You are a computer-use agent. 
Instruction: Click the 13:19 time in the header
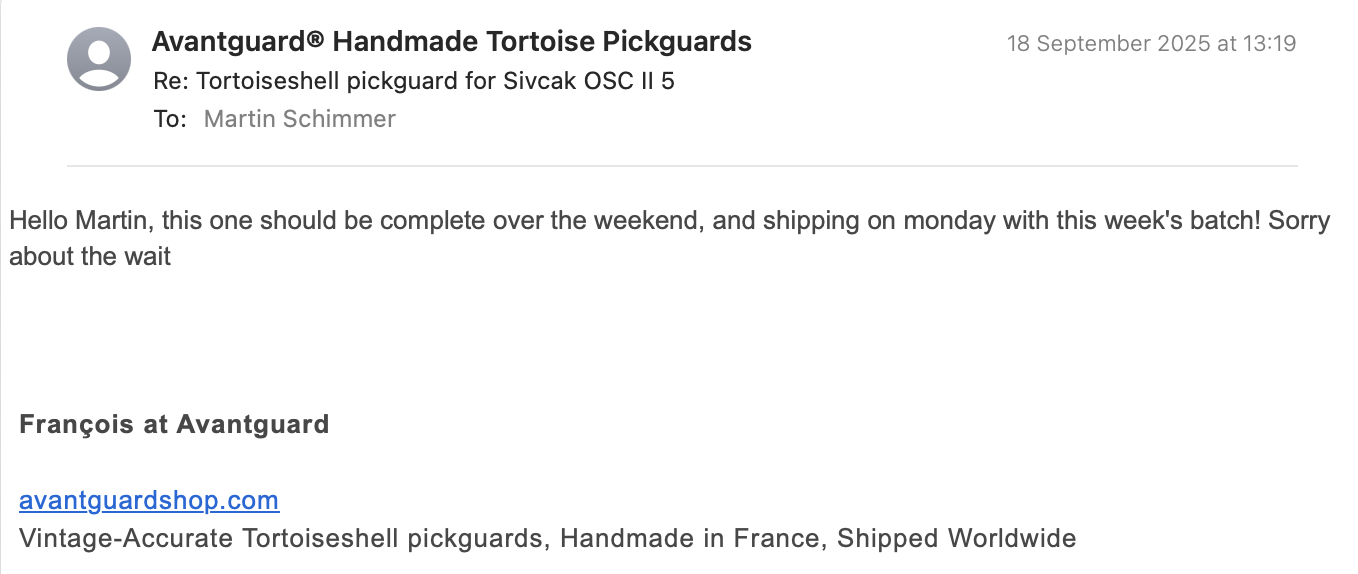[1271, 44]
